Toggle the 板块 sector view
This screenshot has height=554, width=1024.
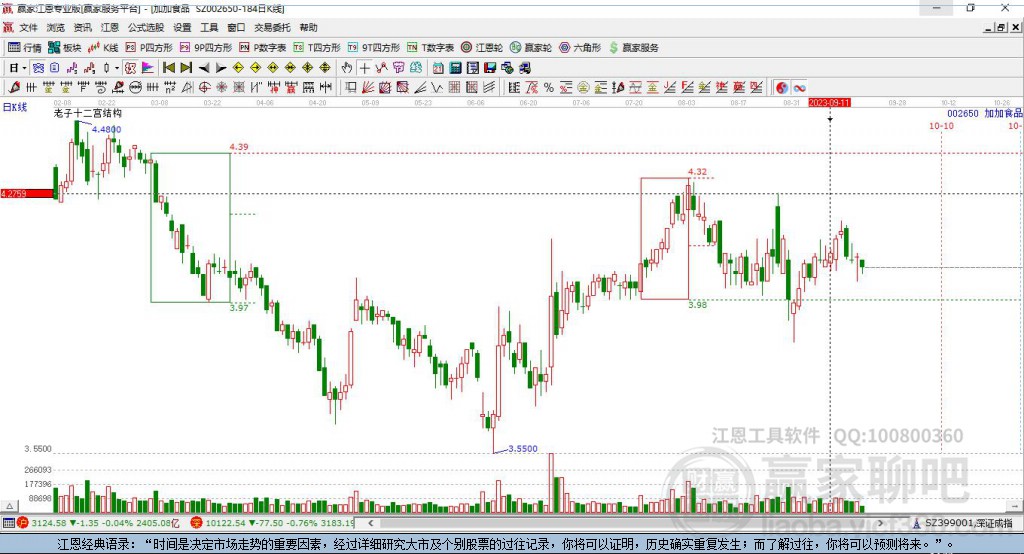tap(65, 47)
